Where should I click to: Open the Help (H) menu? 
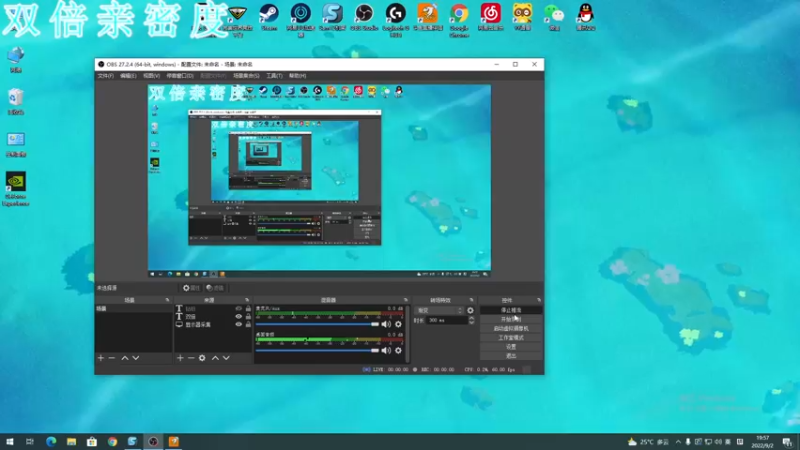coord(297,76)
